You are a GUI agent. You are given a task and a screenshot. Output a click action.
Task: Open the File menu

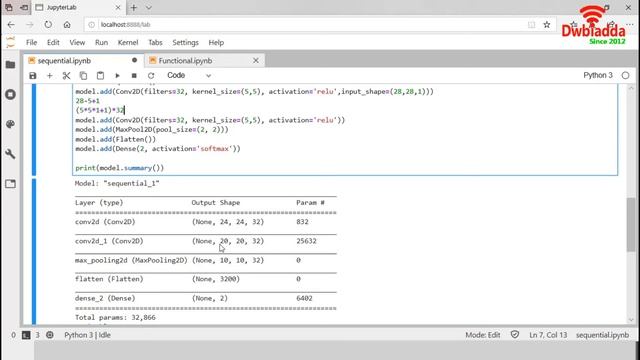click(31, 42)
